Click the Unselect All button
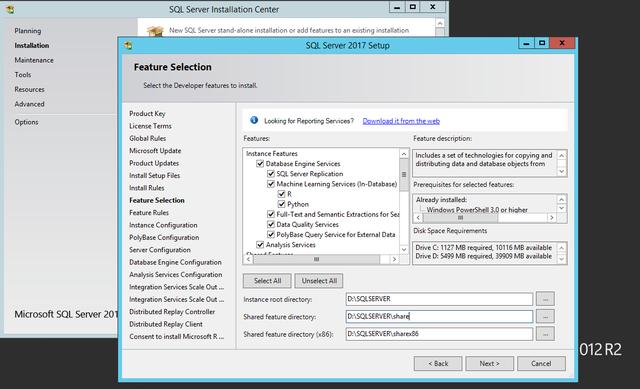Image resolution: width=640 pixels, height=389 pixels. [x=319, y=281]
